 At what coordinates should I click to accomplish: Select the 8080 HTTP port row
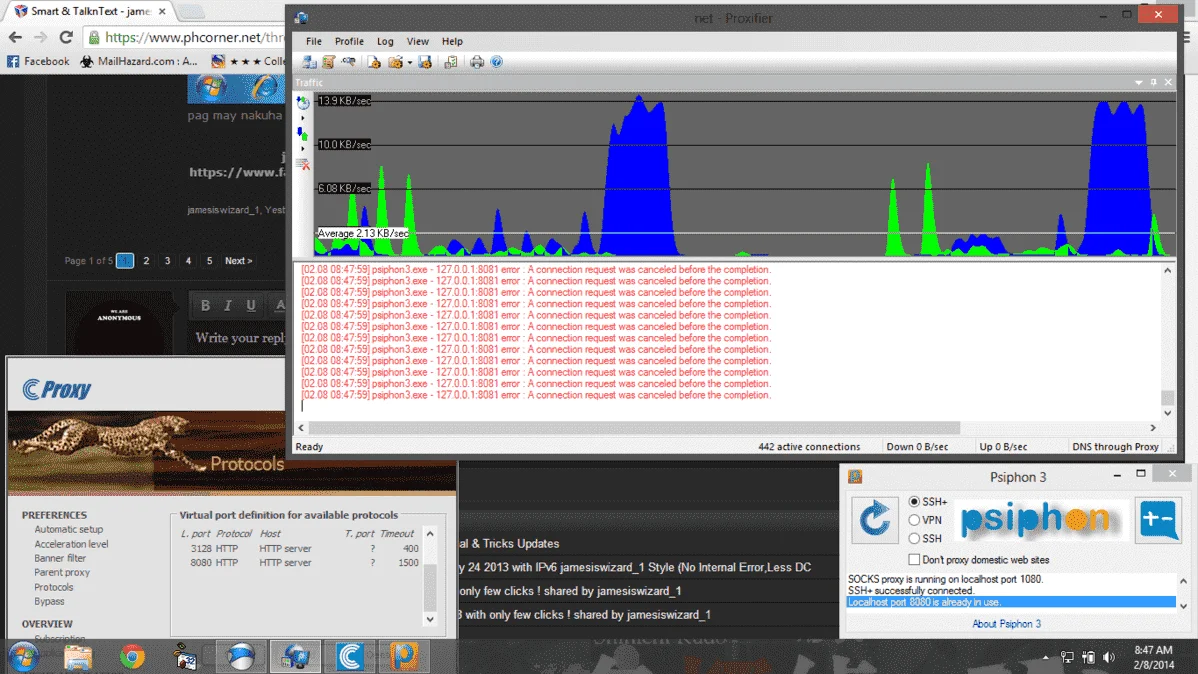coord(299,562)
